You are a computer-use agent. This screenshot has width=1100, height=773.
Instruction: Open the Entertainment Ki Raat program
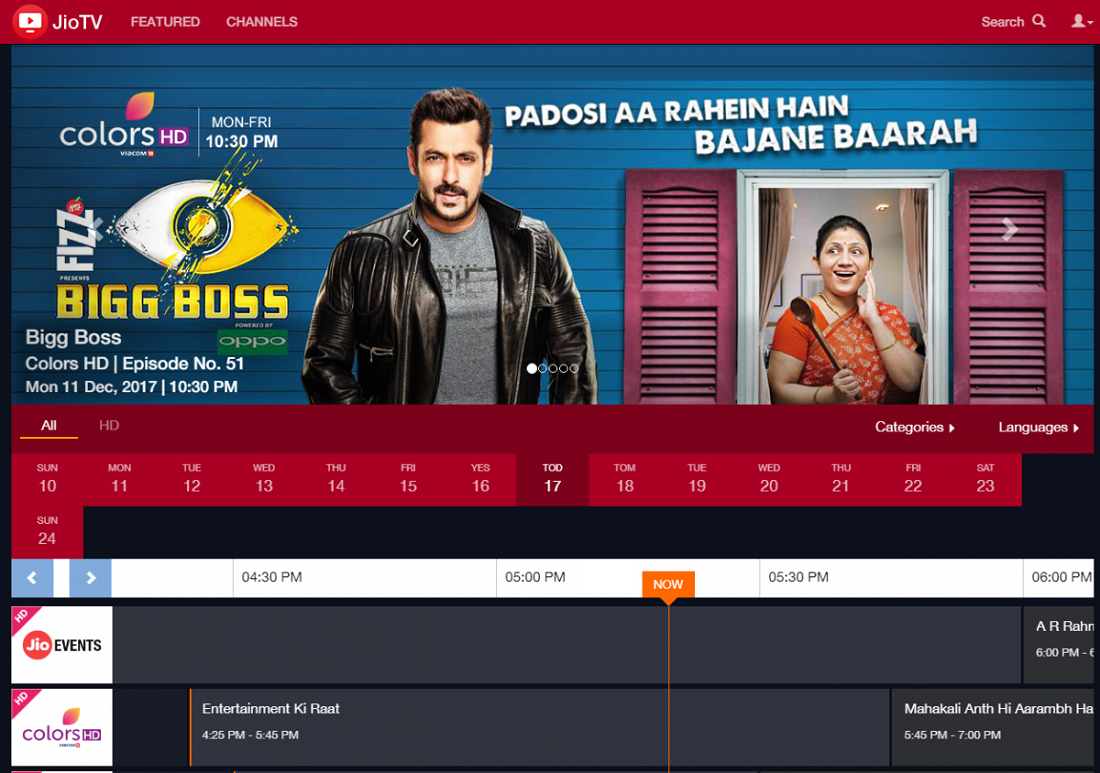point(539,727)
